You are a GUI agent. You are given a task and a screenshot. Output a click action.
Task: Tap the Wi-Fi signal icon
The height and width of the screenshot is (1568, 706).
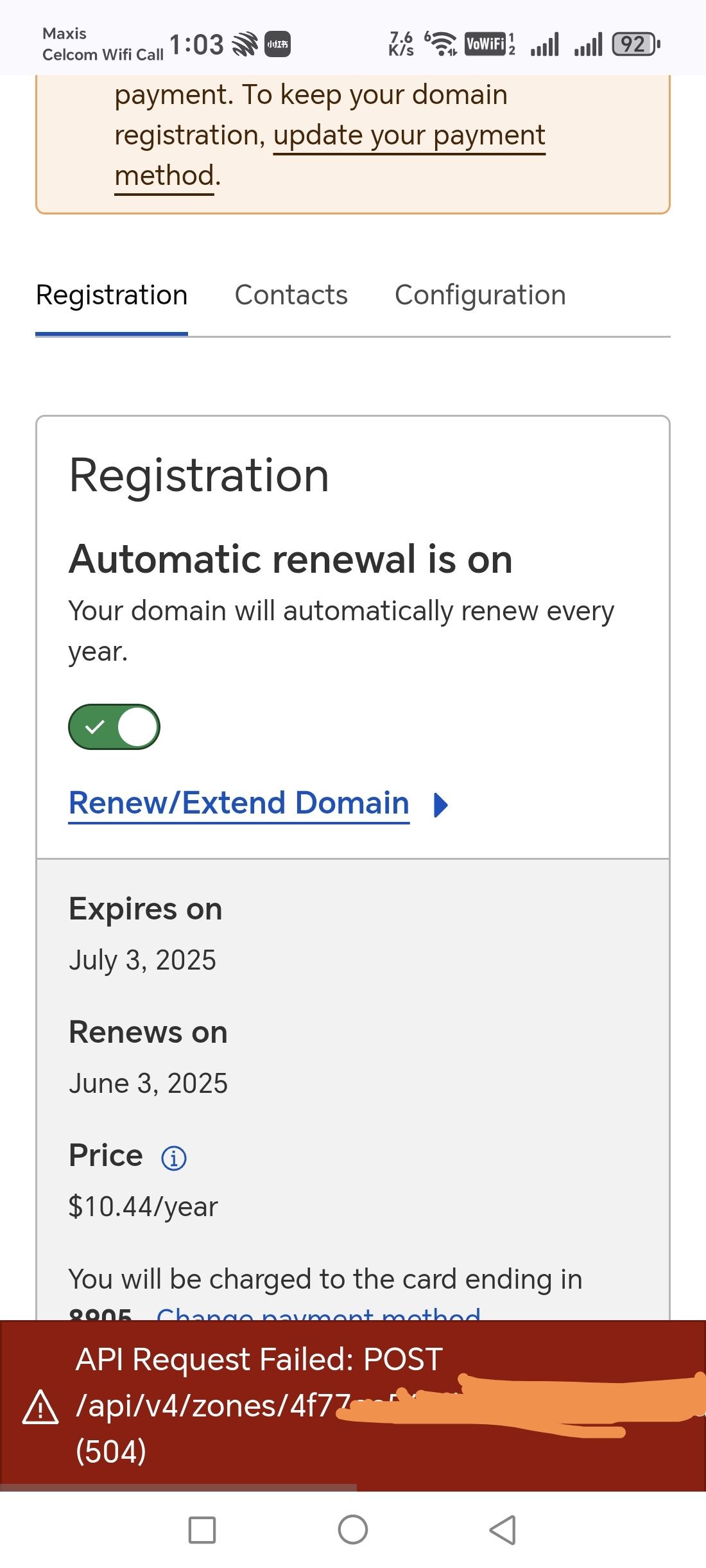[442, 44]
